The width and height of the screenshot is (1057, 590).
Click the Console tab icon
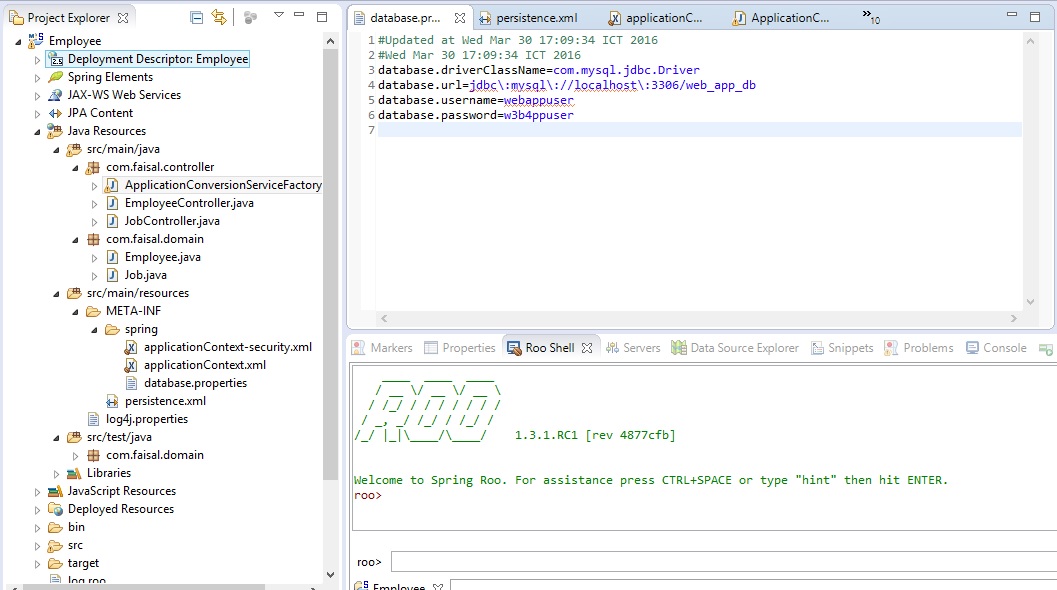point(972,348)
